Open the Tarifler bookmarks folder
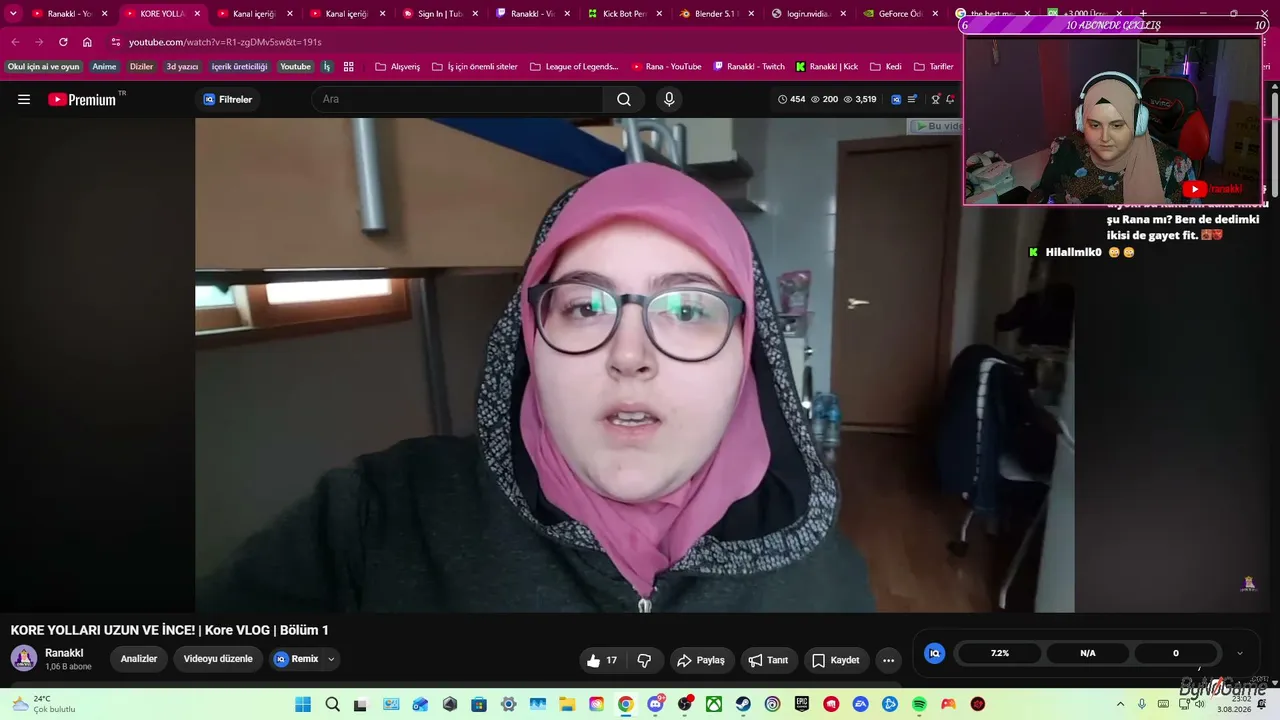Image resolution: width=1280 pixels, height=720 pixels. click(934, 67)
